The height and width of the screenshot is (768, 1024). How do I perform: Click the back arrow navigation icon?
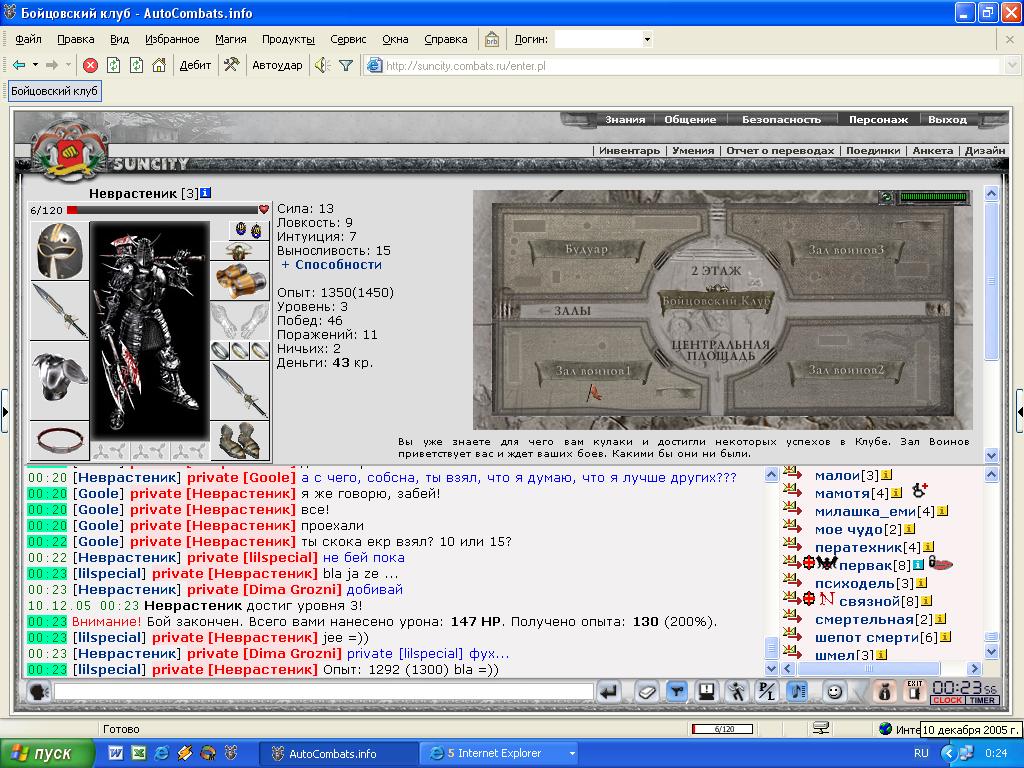[19, 65]
